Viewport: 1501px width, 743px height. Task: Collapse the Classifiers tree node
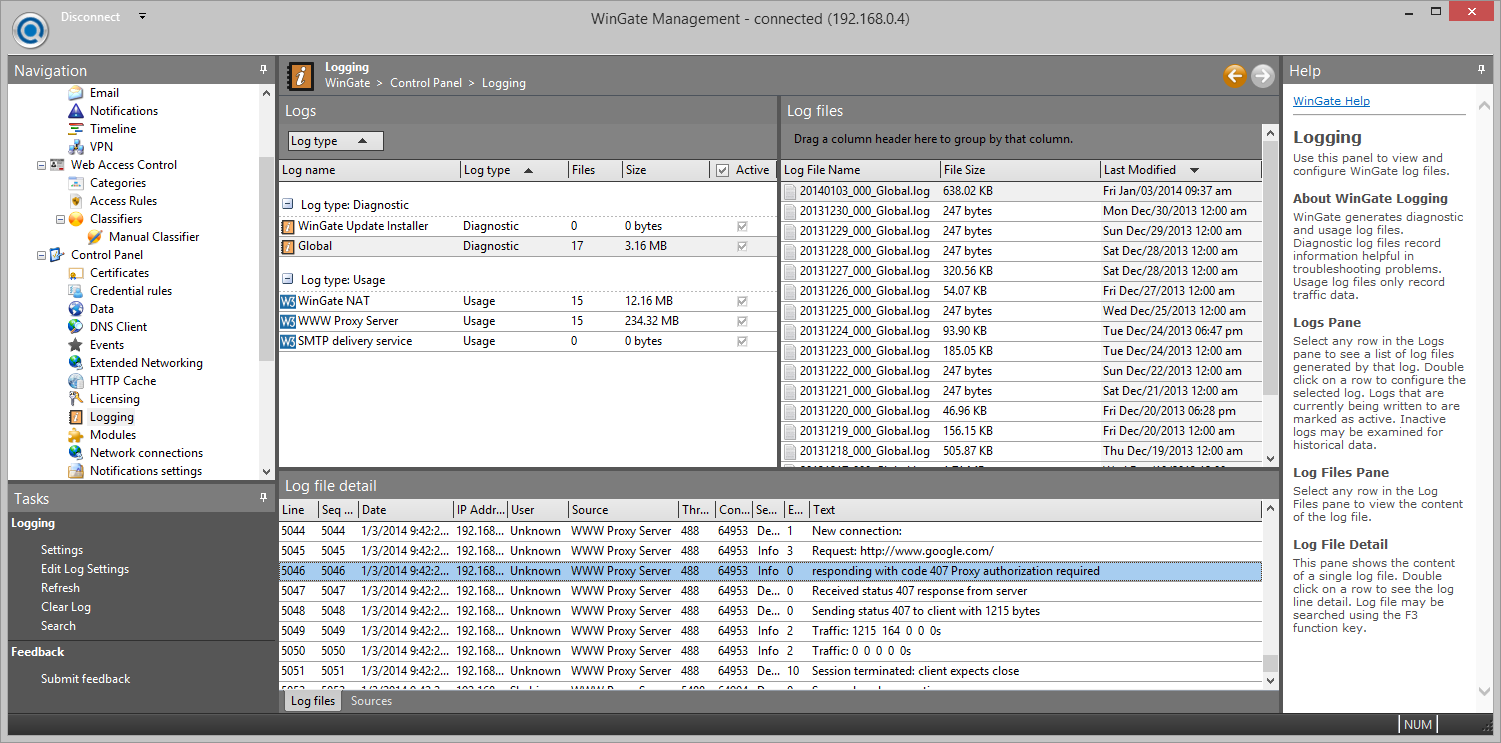(x=60, y=219)
